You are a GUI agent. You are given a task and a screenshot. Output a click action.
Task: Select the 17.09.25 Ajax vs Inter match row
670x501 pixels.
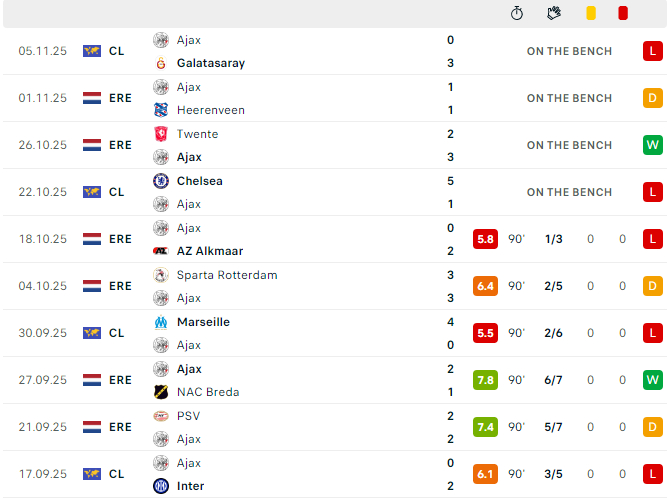pos(335,474)
